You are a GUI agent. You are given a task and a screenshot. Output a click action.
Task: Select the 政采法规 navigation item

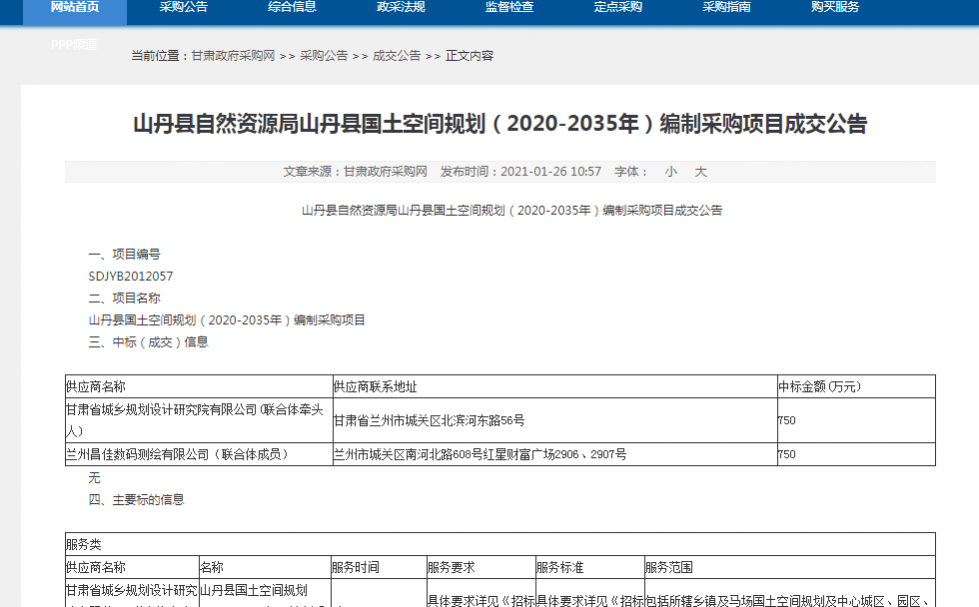[401, 7]
